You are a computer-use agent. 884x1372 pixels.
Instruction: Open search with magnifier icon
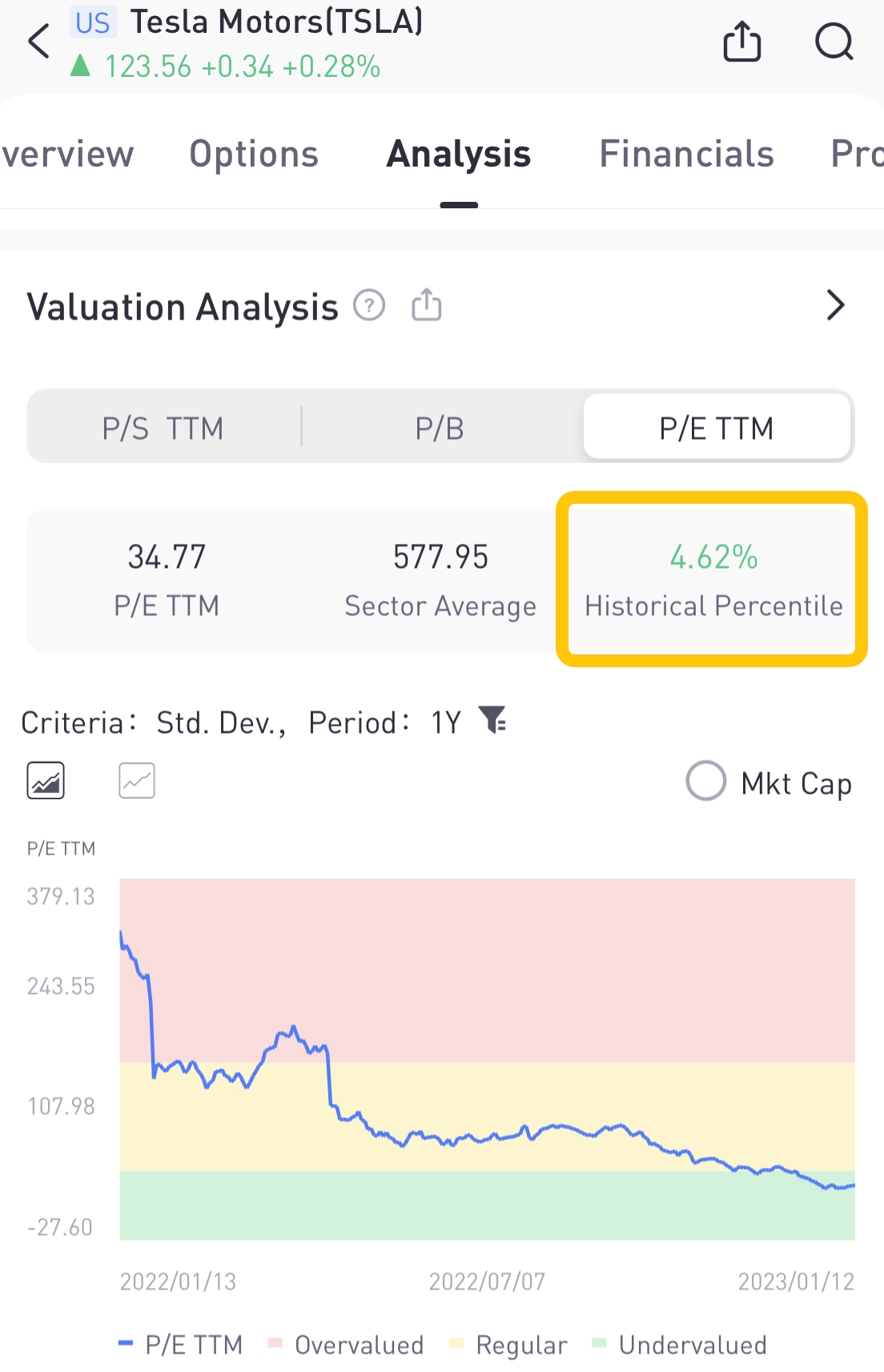click(x=834, y=42)
